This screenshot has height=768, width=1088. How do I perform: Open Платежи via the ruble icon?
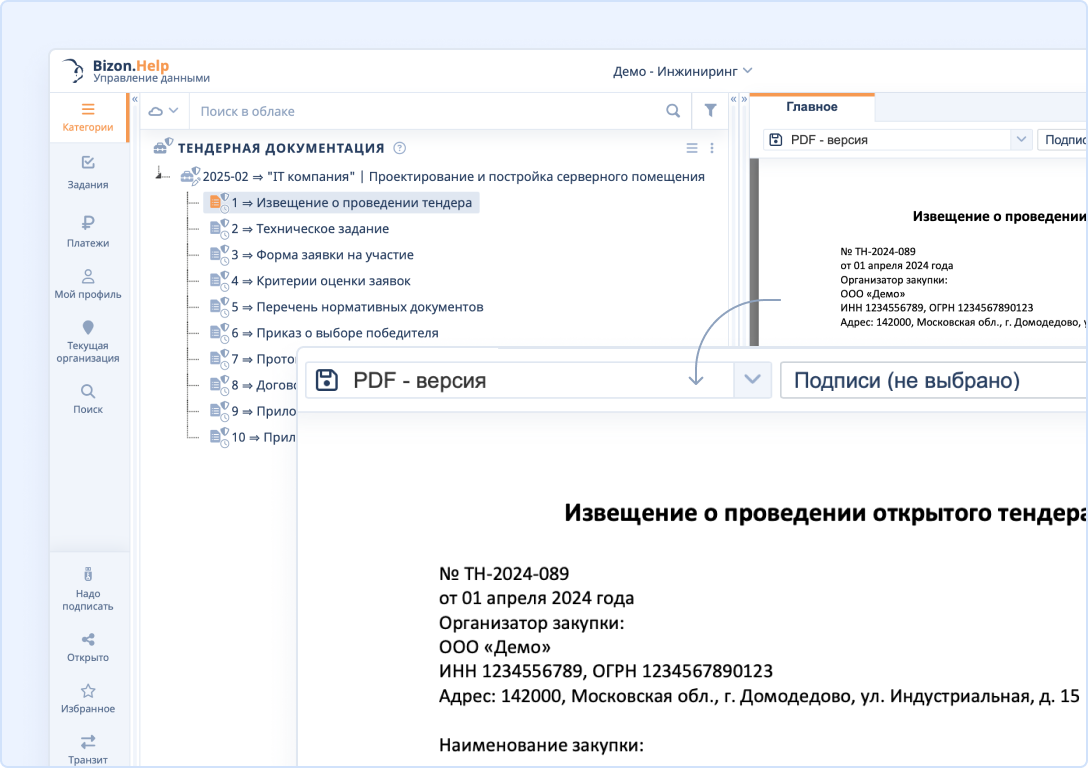(x=89, y=222)
